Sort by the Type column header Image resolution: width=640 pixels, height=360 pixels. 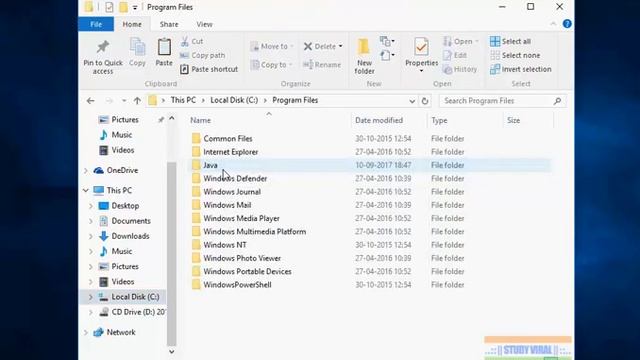click(439, 120)
